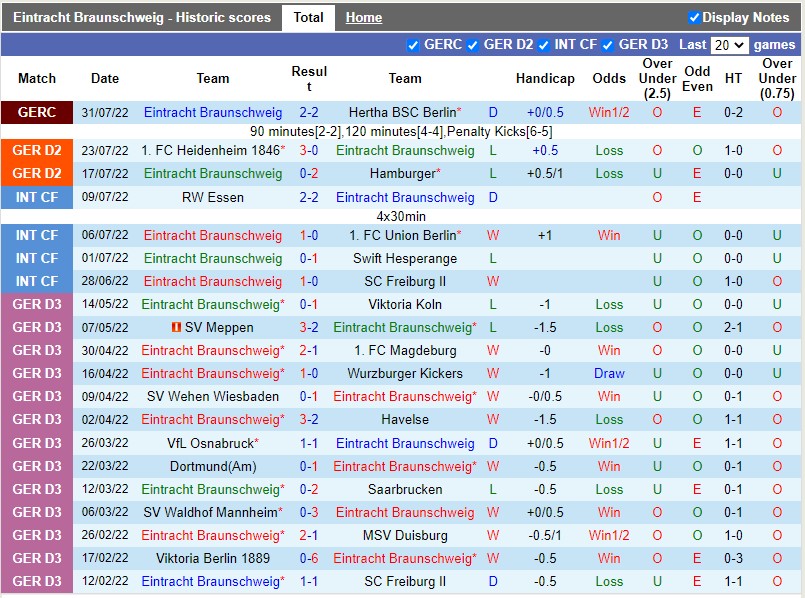
Task: Select the Total tab
Action: point(308,17)
